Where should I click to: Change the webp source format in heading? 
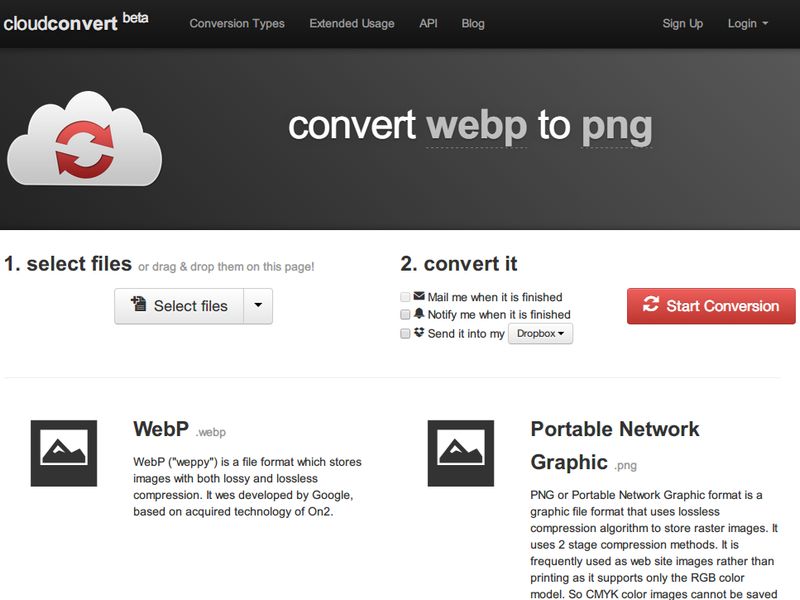tap(477, 127)
